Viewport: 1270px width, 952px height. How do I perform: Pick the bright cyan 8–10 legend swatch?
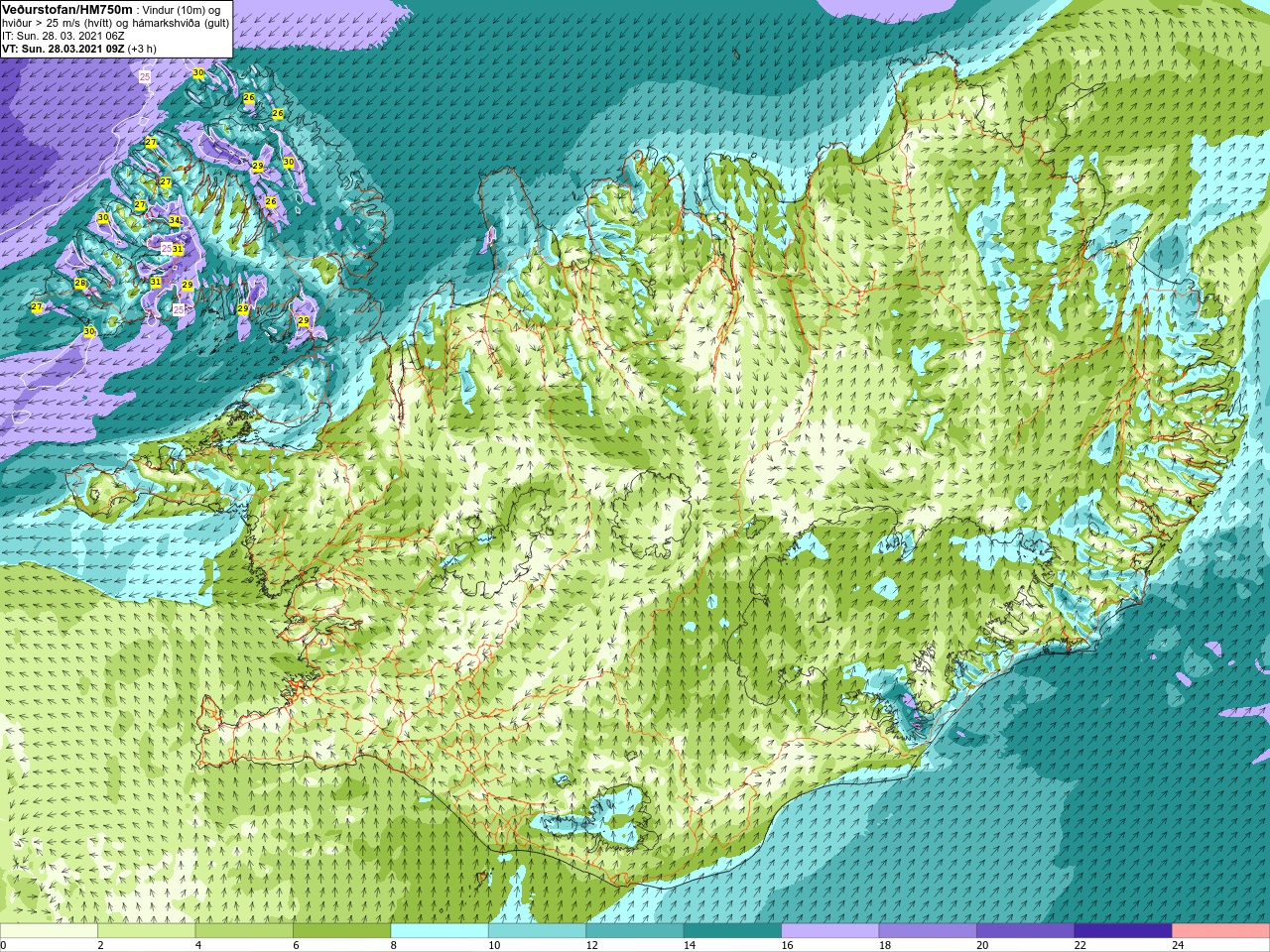click(440, 931)
